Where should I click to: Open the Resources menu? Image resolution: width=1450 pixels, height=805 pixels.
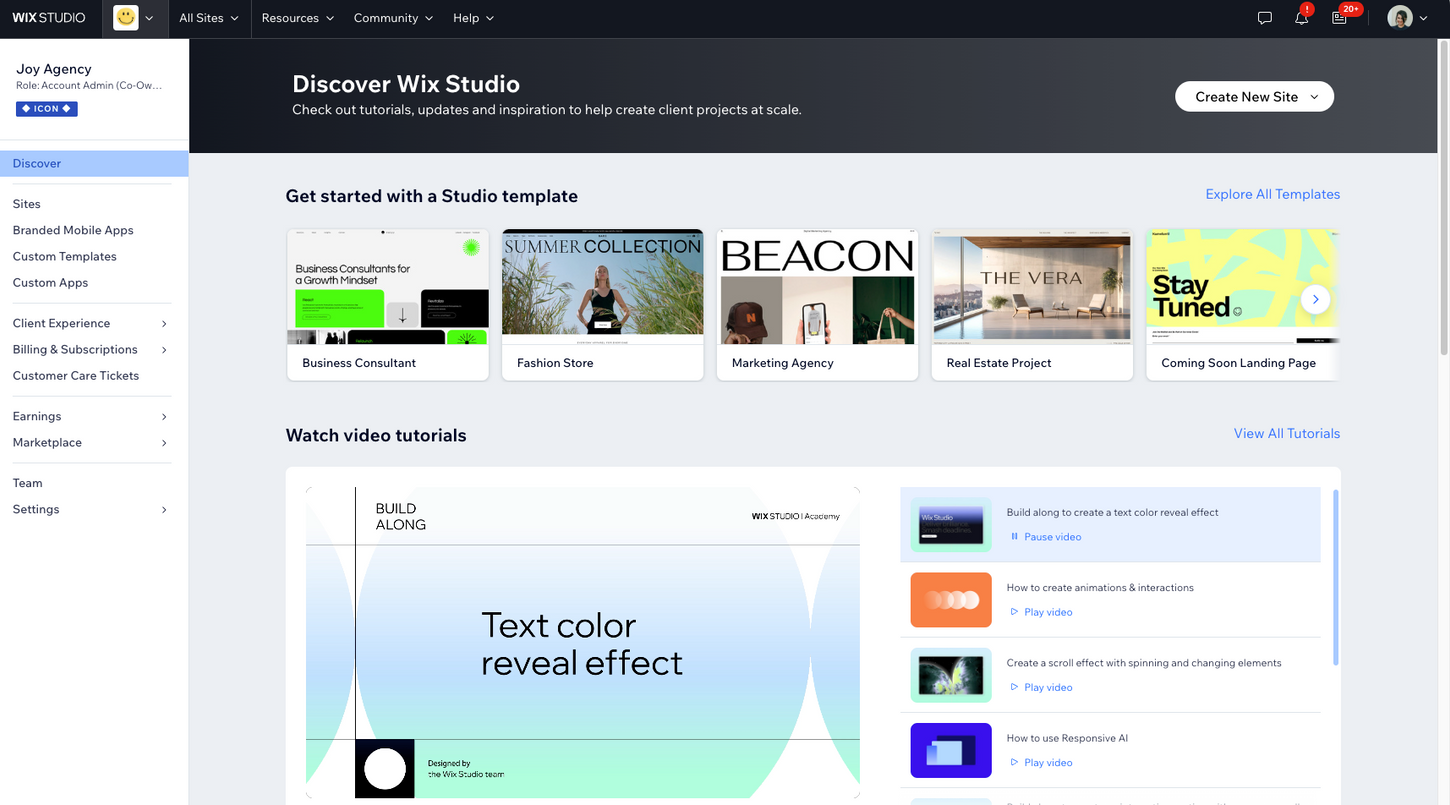(x=297, y=18)
